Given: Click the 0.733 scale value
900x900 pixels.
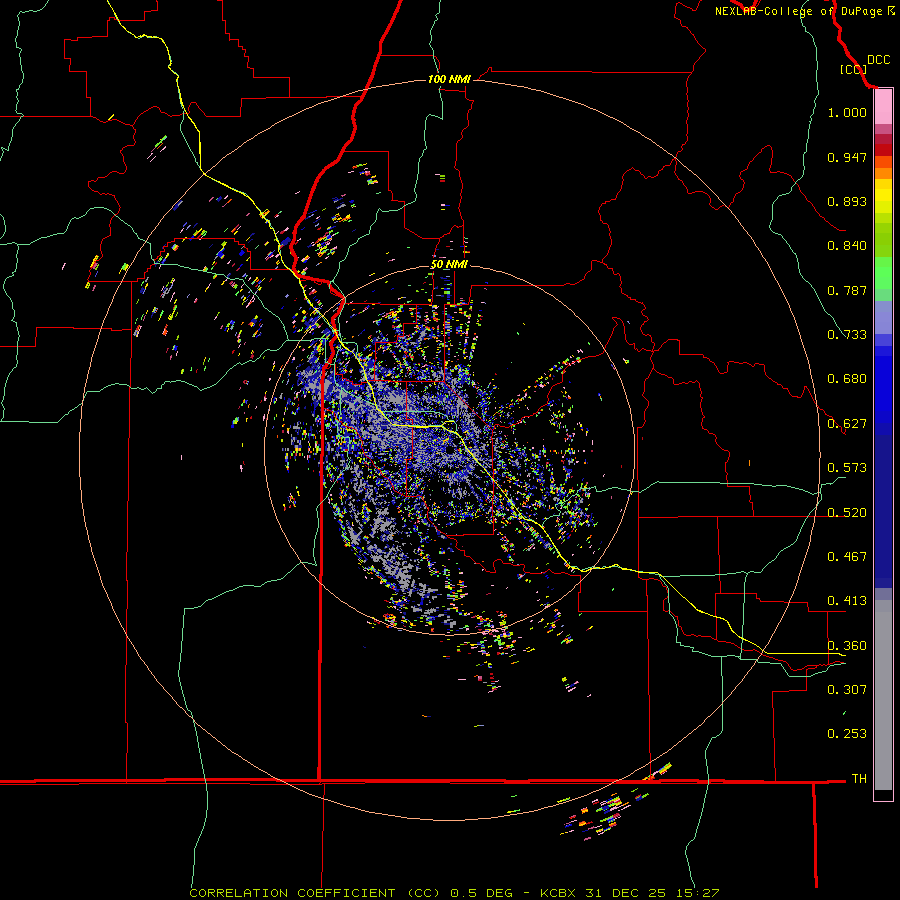Looking at the screenshot, I should pos(847,335).
